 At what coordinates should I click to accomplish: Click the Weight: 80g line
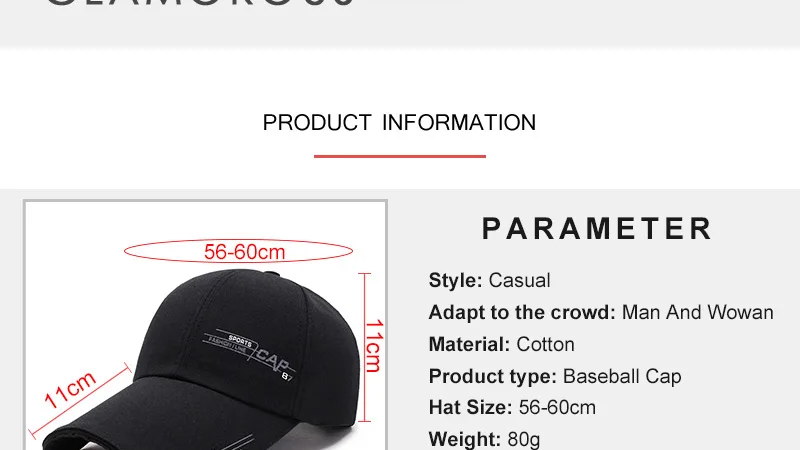pyautogui.click(x=484, y=439)
